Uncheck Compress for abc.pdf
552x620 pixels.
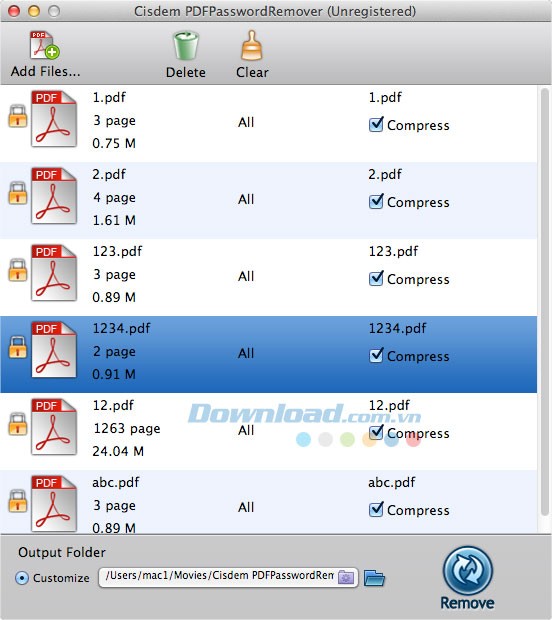coord(376,510)
